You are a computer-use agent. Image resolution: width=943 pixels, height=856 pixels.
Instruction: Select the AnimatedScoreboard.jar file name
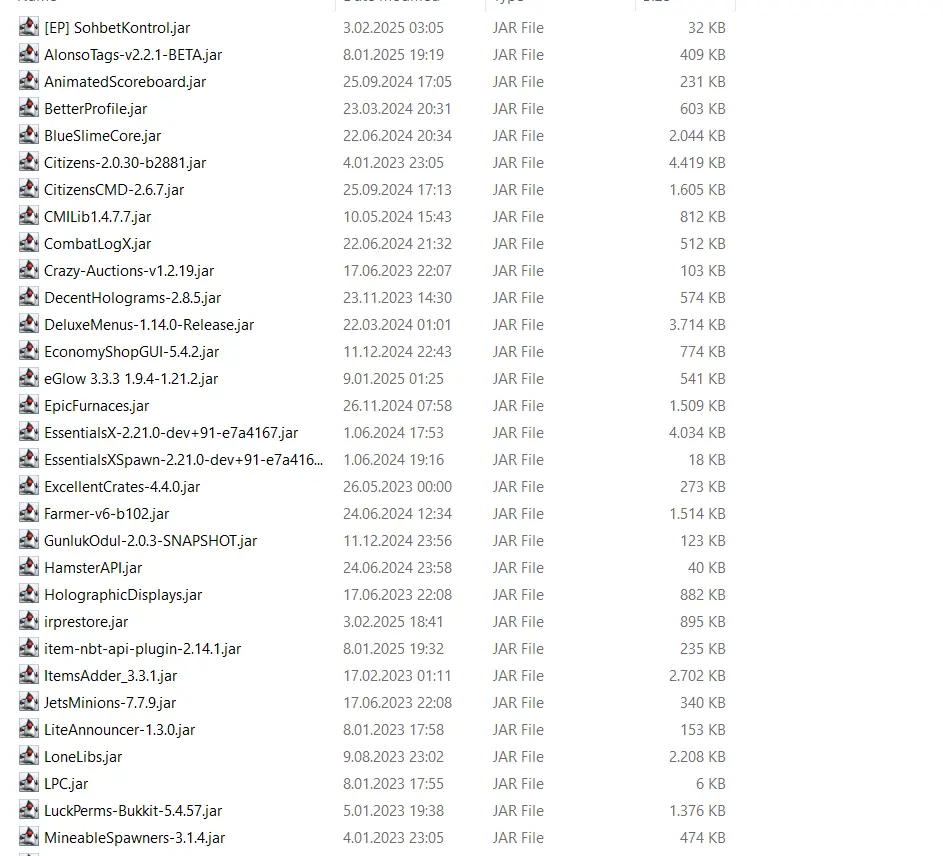125,82
